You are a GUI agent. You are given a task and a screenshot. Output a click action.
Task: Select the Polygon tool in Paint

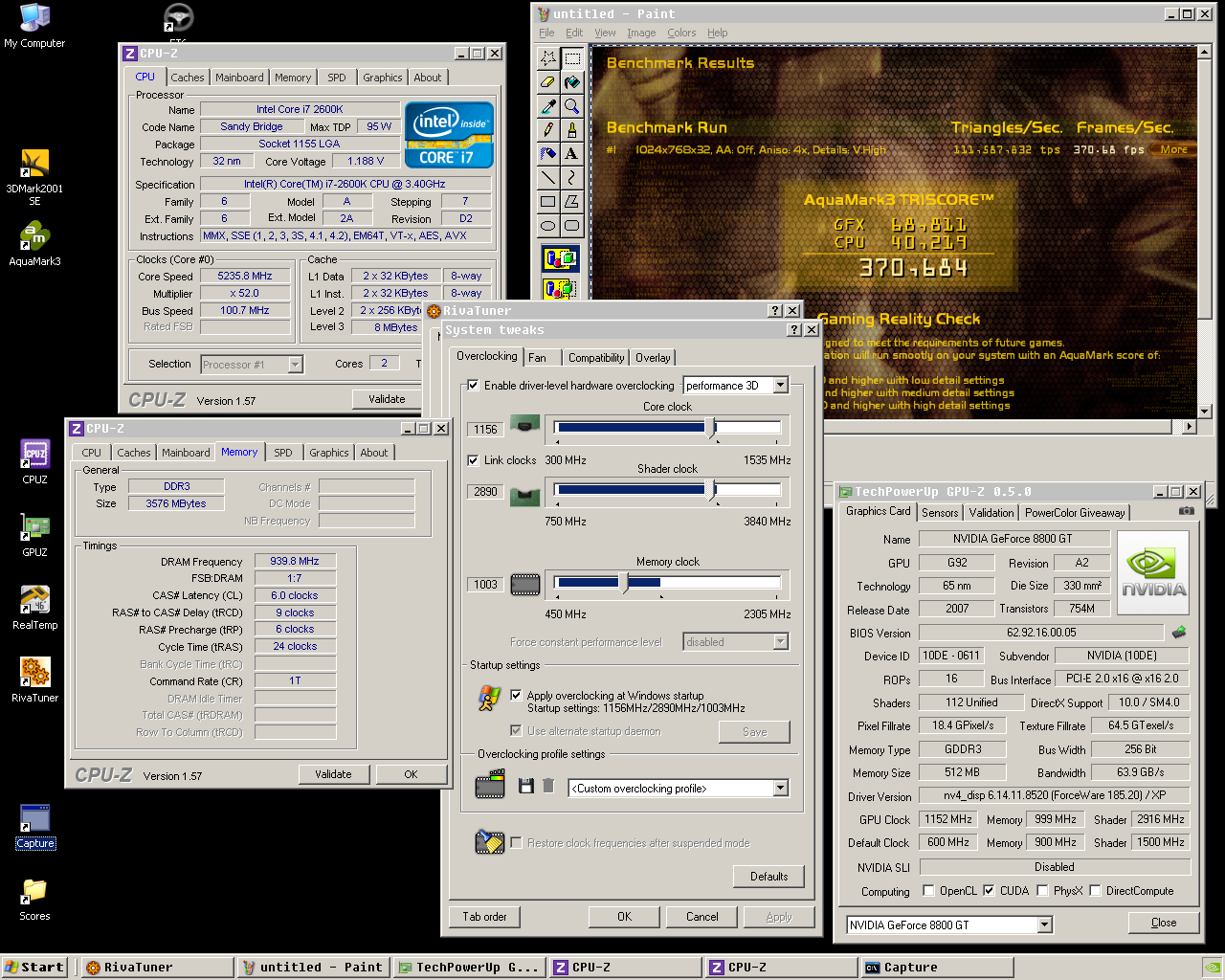point(572,201)
